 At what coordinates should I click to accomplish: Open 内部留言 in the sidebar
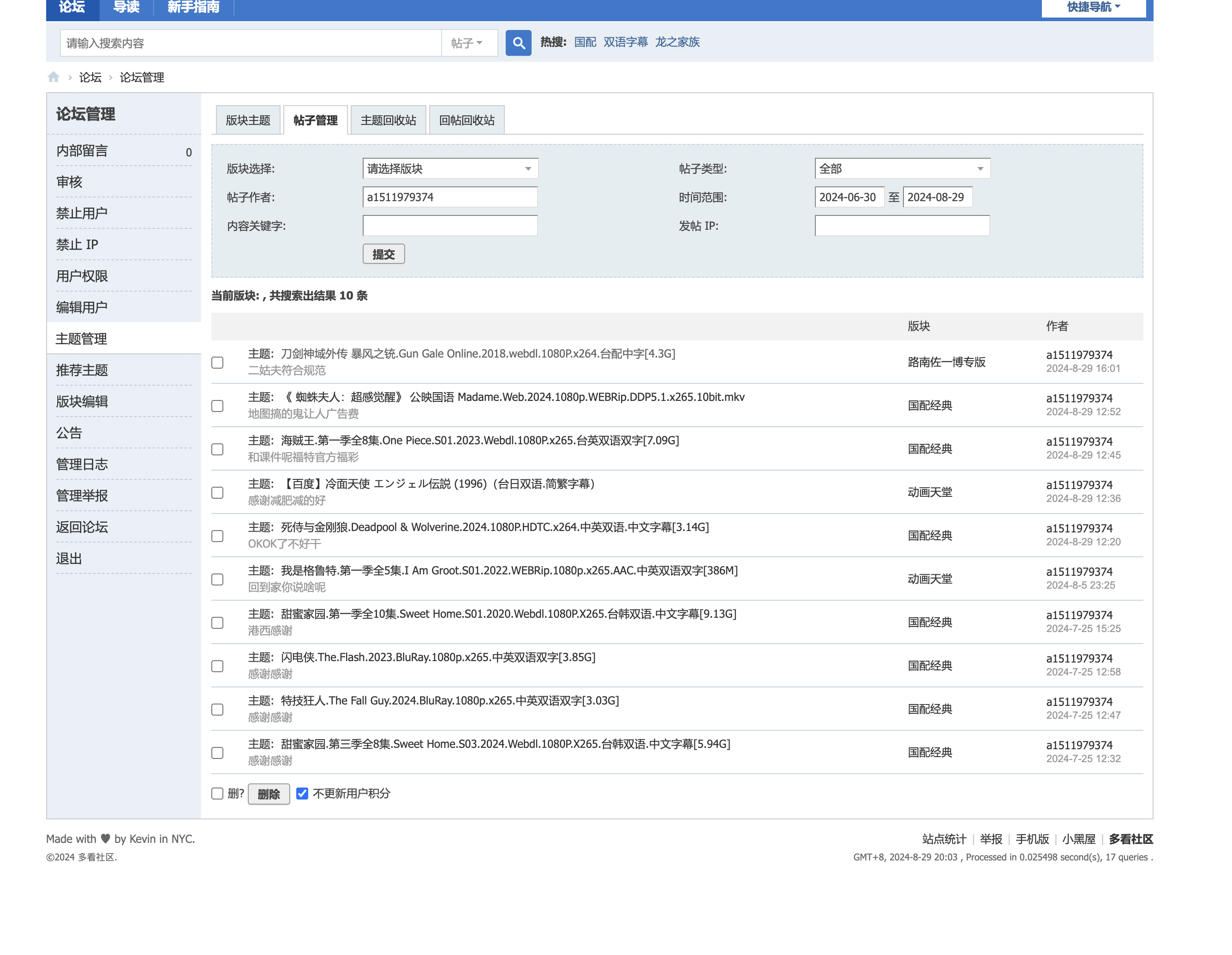click(82, 151)
